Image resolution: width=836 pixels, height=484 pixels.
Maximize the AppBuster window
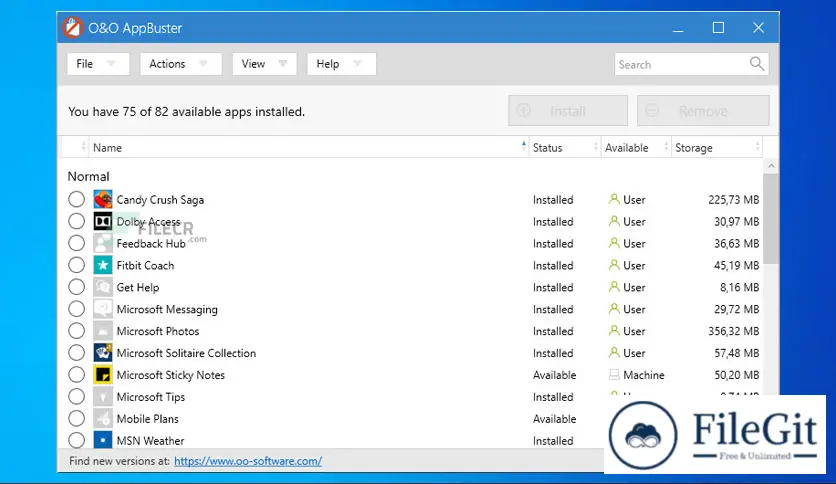(718, 28)
